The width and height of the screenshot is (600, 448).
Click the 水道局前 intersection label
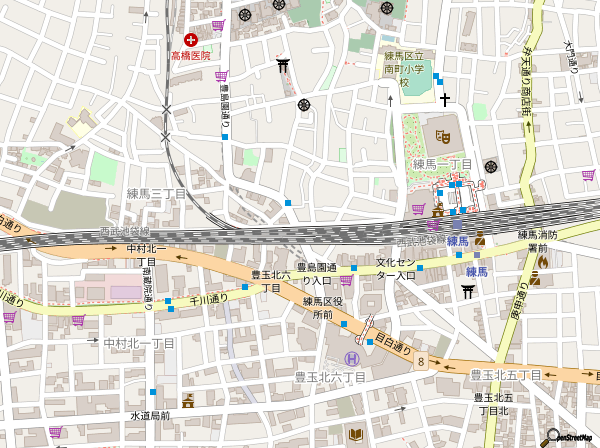(150, 415)
